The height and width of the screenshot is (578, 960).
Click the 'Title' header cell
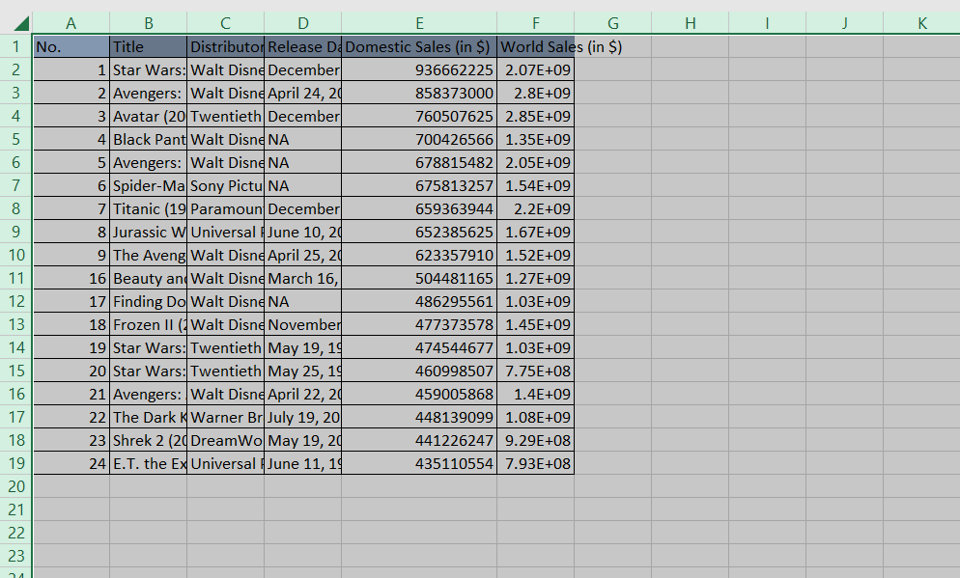coord(148,47)
